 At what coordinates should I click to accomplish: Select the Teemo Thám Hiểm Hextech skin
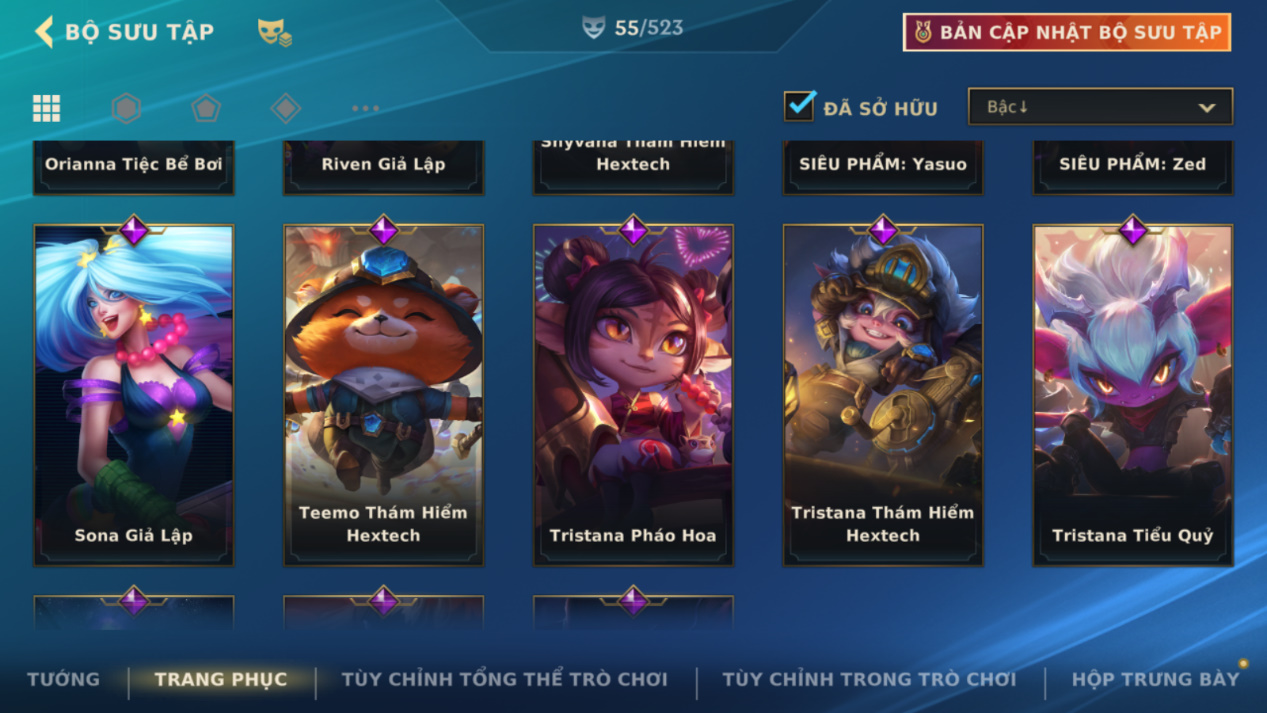coord(384,395)
